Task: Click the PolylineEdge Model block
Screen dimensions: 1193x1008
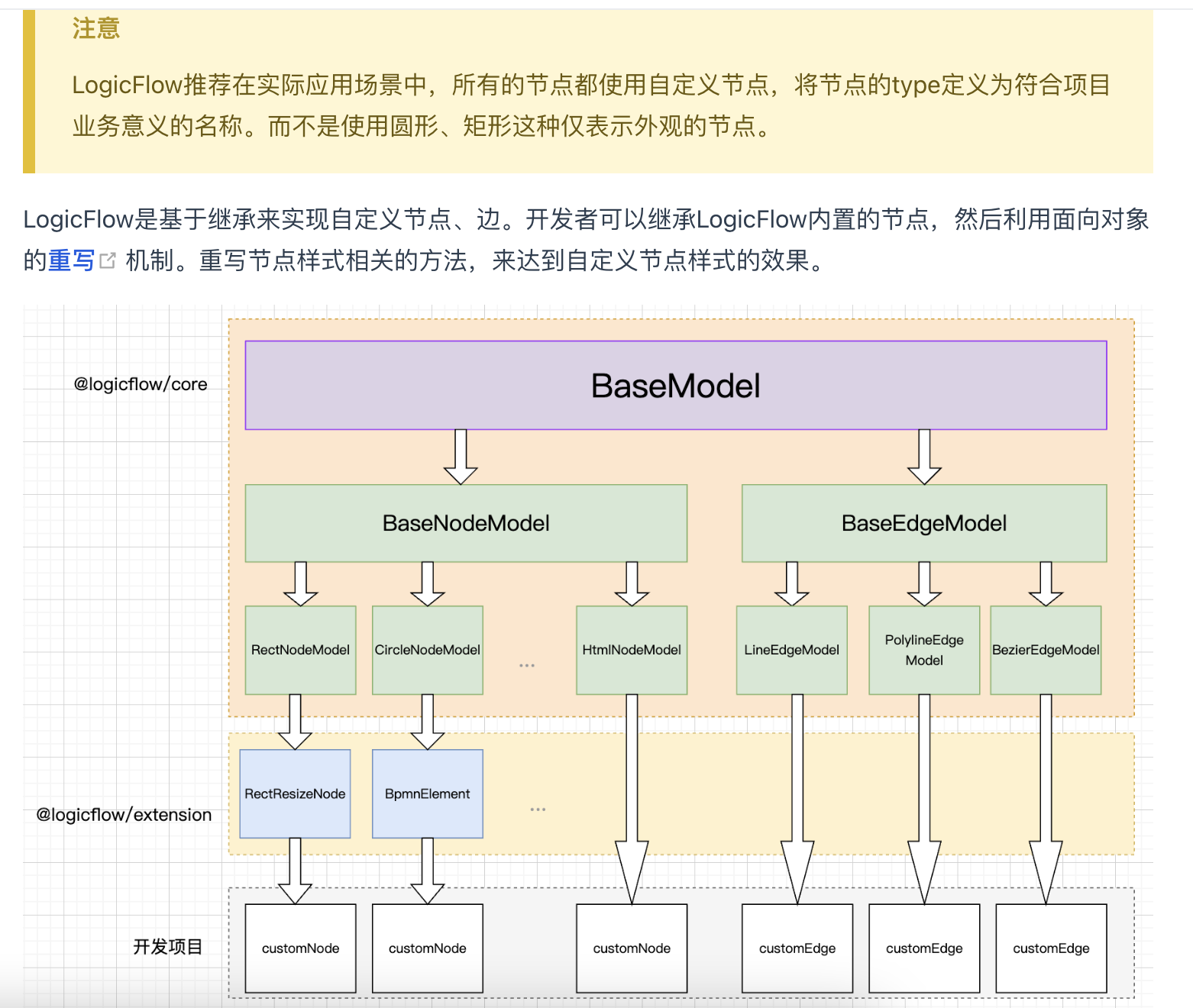Action: (924, 650)
